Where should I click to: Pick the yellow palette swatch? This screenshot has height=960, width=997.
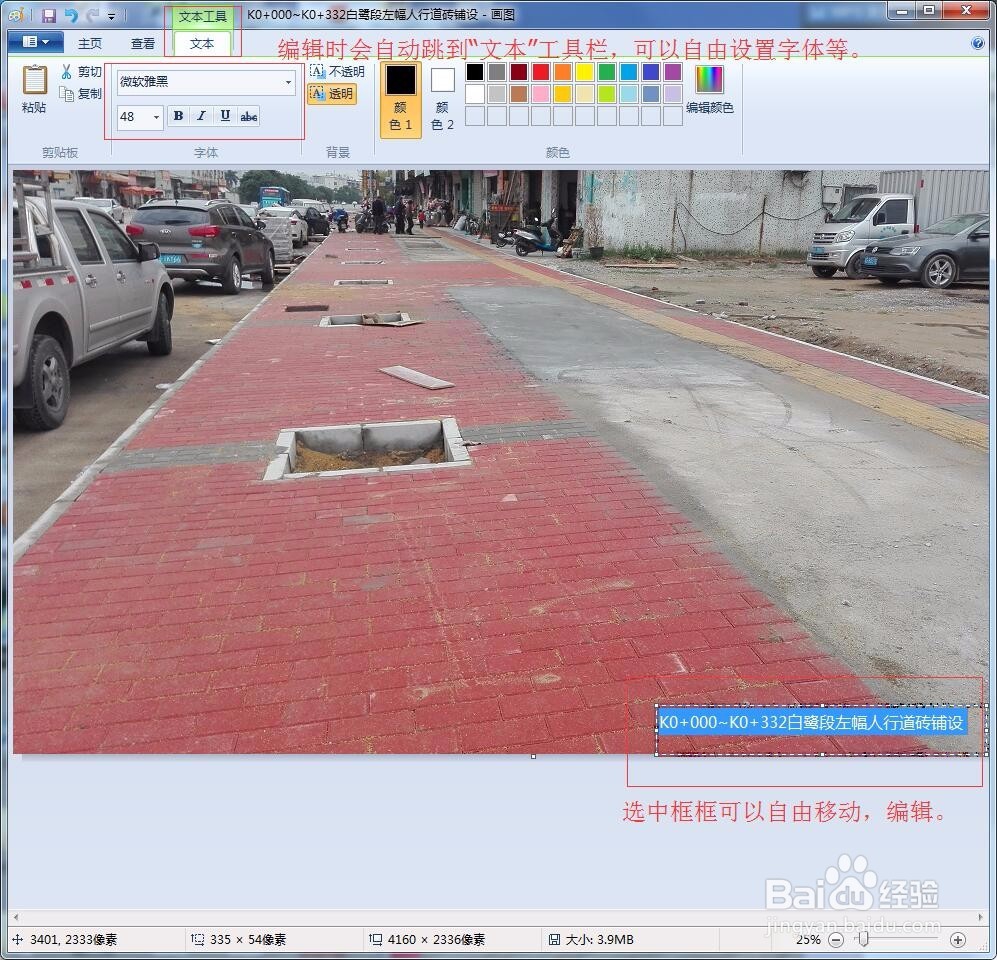point(584,72)
